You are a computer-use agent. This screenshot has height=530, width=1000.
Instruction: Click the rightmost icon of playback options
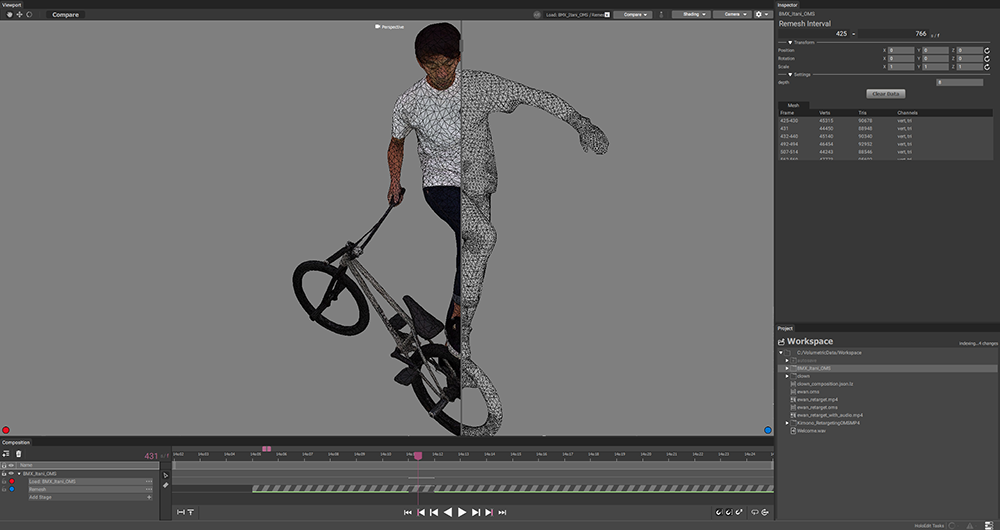pyautogui.click(x=765, y=512)
